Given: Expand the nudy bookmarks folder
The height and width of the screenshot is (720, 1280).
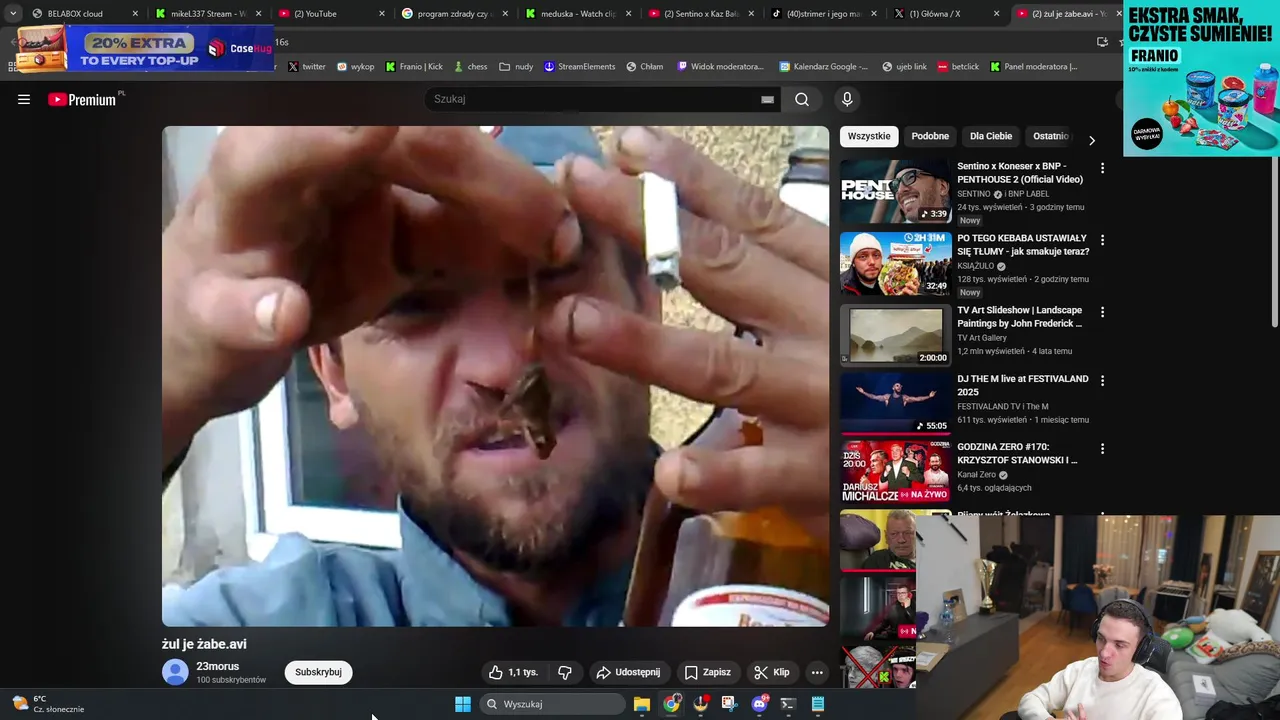Looking at the screenshot, I should point(516,67).
